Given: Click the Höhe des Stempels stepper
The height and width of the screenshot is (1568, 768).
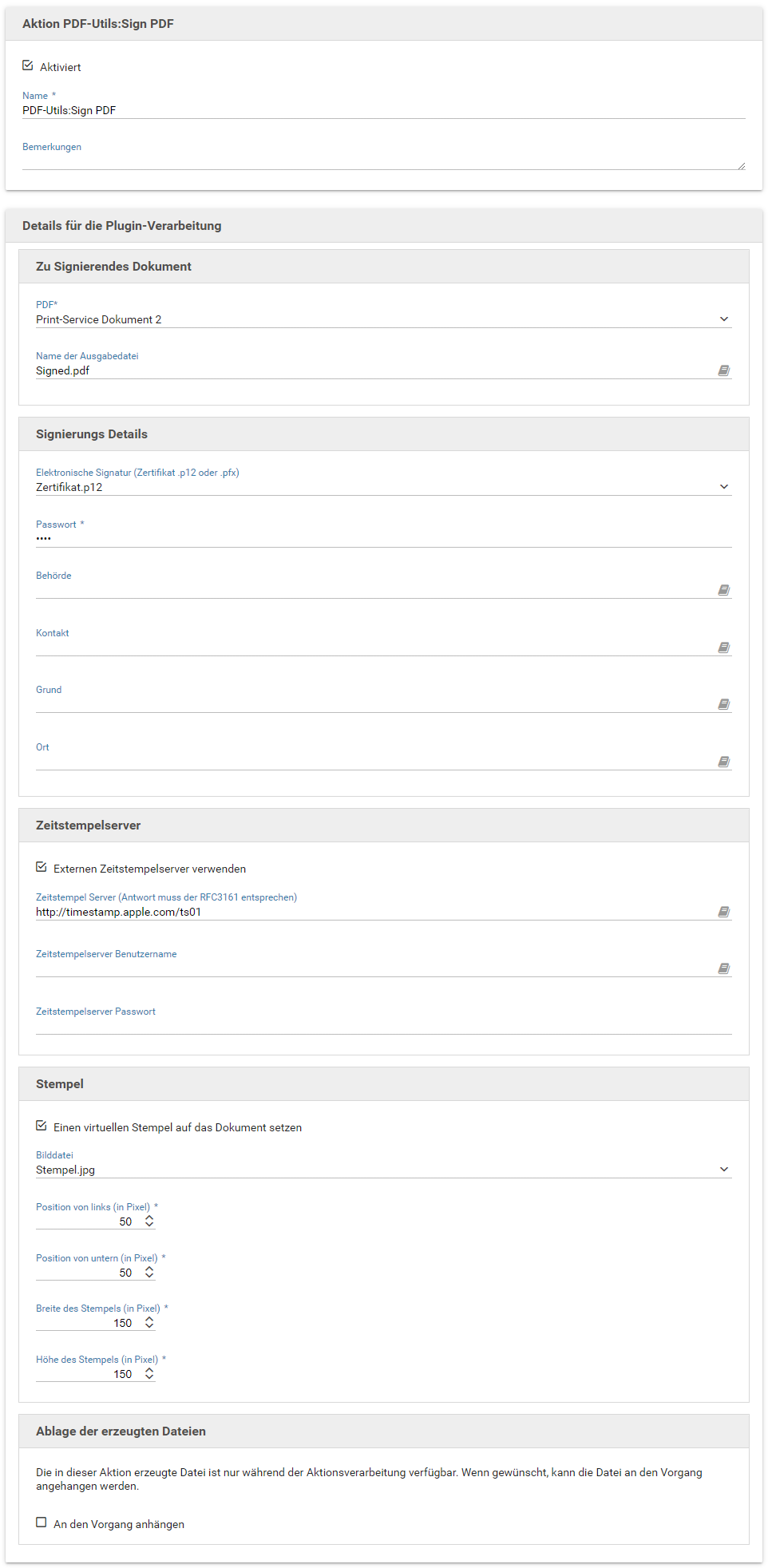Looking at the screenshot, I should [149, 1374].
